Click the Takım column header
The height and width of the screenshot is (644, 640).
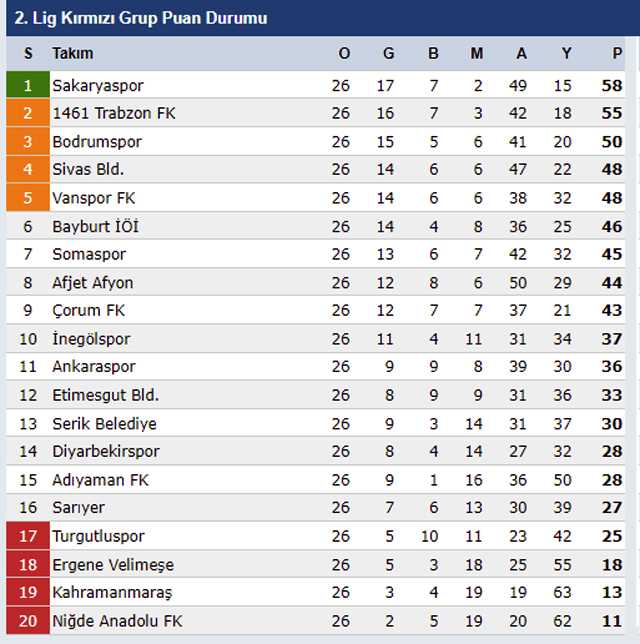point(73,53)
